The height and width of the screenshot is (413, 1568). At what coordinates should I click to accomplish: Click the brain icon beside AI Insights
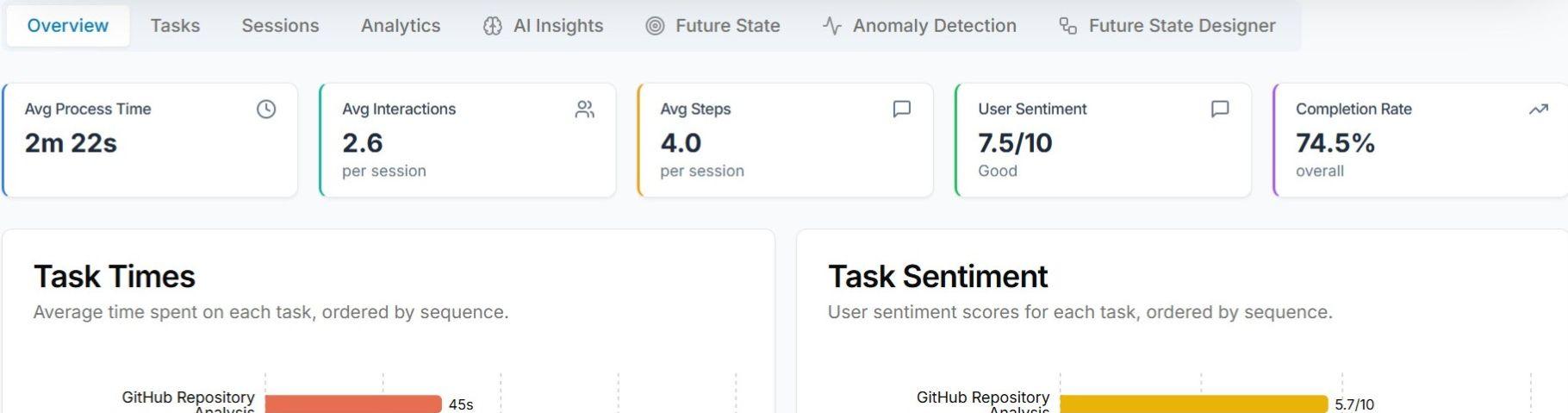[493, 26]
